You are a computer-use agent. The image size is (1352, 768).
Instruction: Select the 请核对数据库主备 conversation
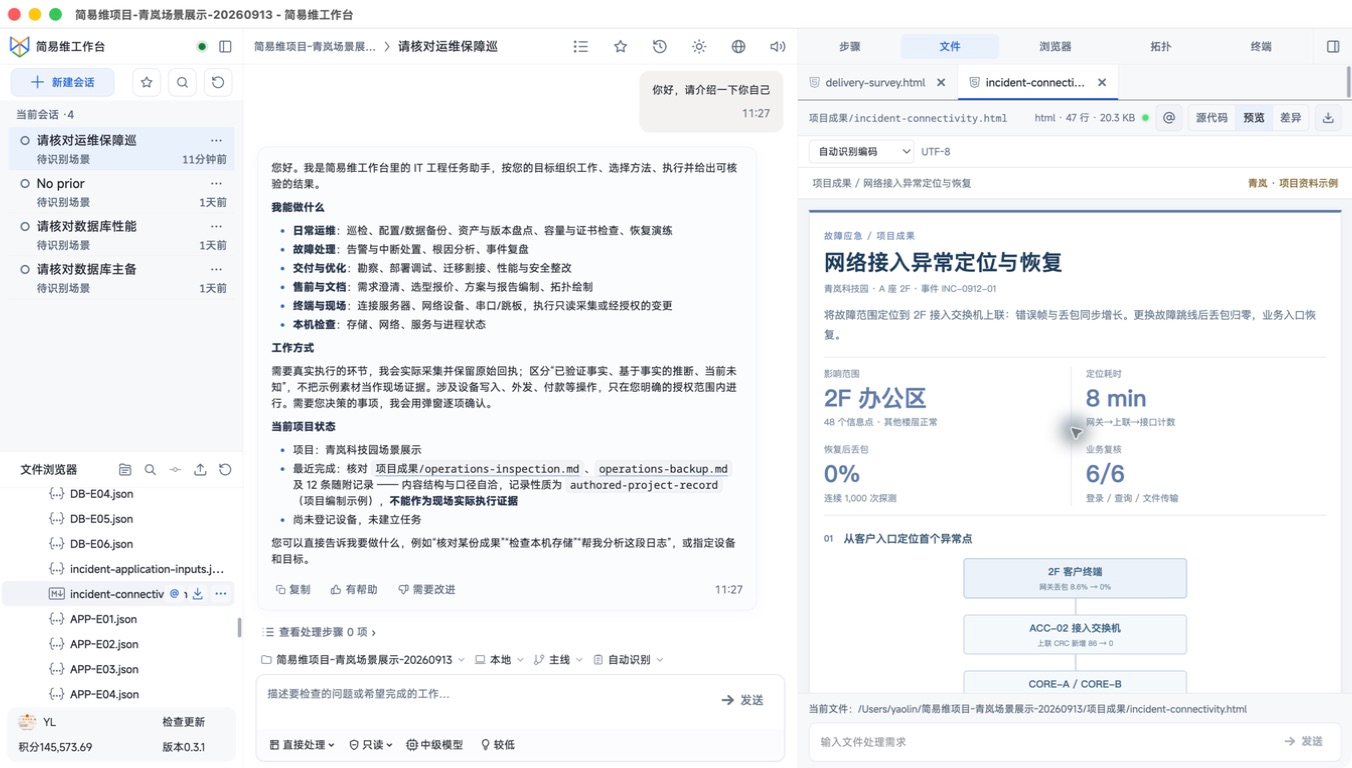[121, 278]
